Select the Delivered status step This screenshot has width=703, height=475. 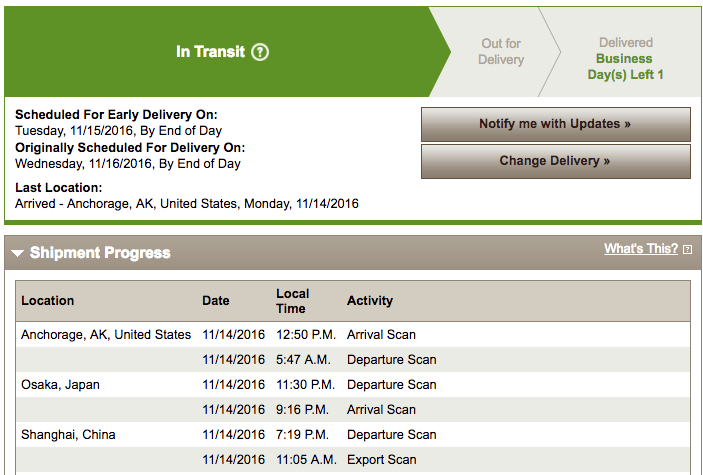(626, 43)
